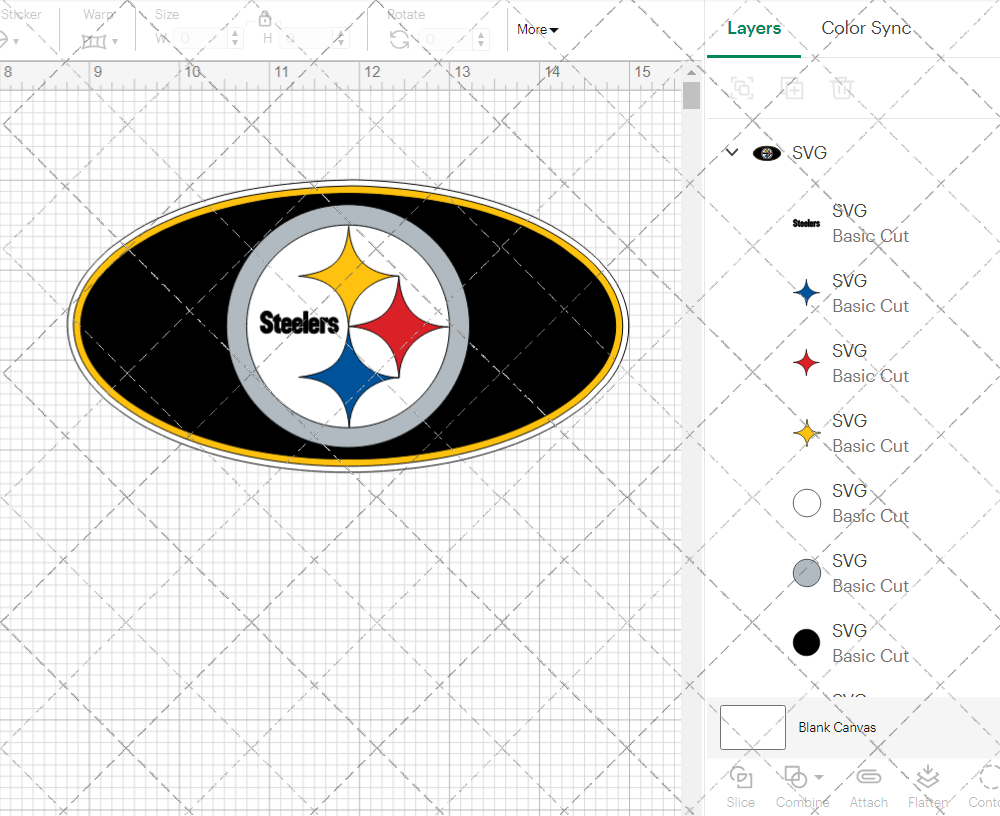Select the Steelers text layer
1000x816 pixels.
click(x=853, y=223)
